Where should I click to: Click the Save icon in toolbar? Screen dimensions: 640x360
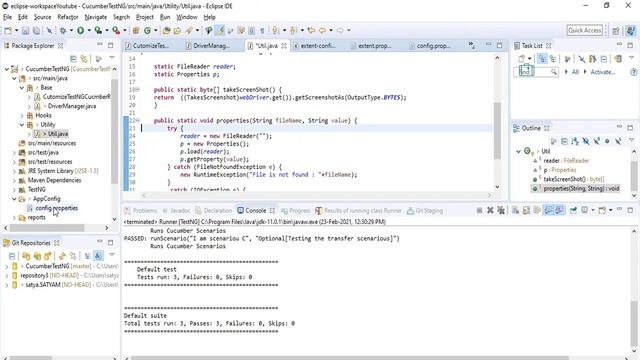pyautogui.click(x=25, y=30)
